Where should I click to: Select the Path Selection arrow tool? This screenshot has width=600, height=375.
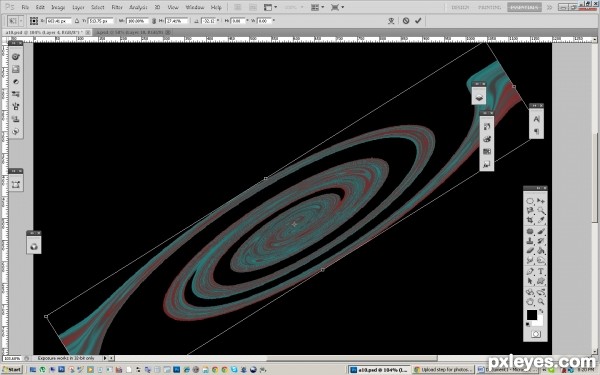530,281
